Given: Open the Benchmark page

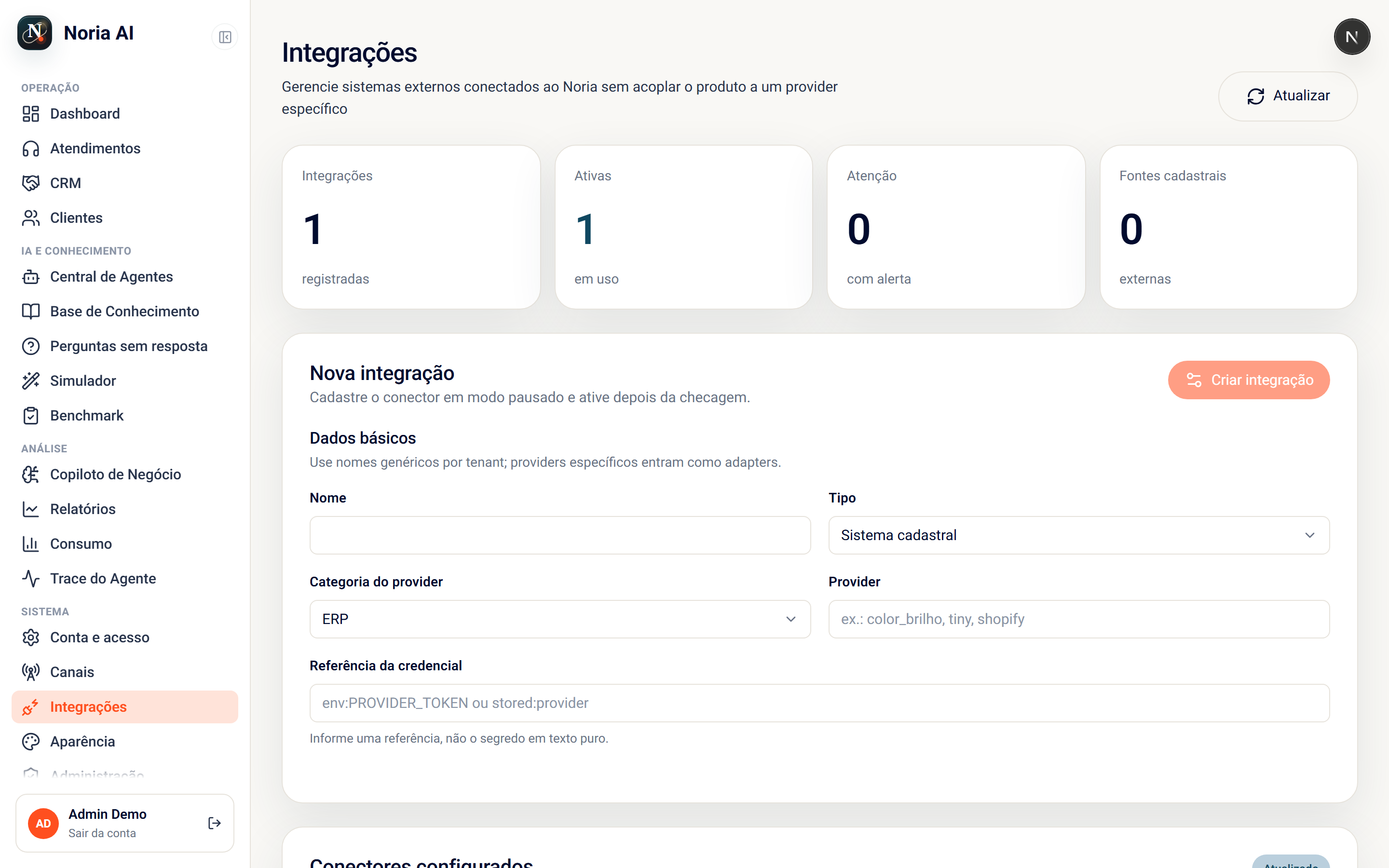Looking at the screenshot, I should pos(125,416).
